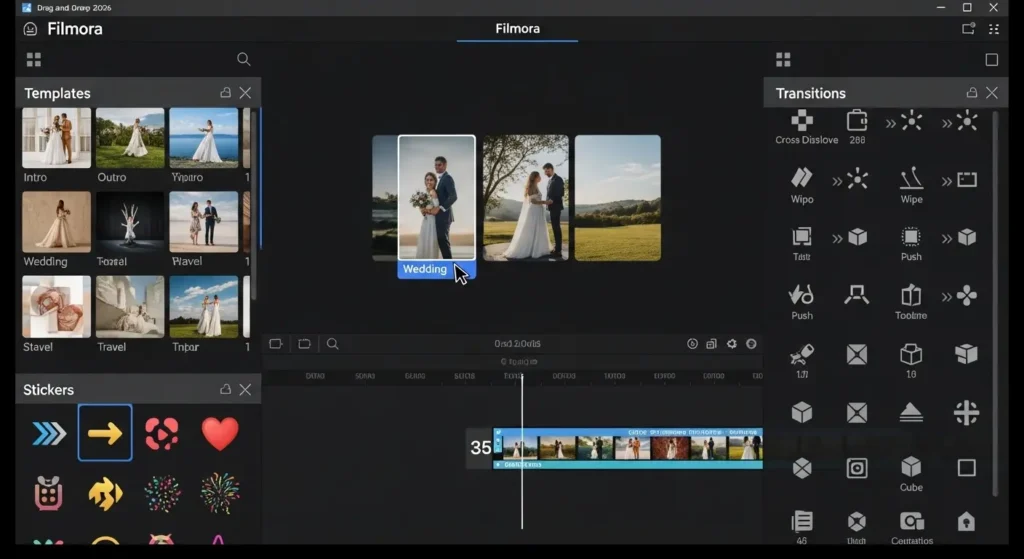This screenshot has width=1024, height=559.
Task: Close the Templates panel
Action: pyautogui.click(x=245, y=93)
